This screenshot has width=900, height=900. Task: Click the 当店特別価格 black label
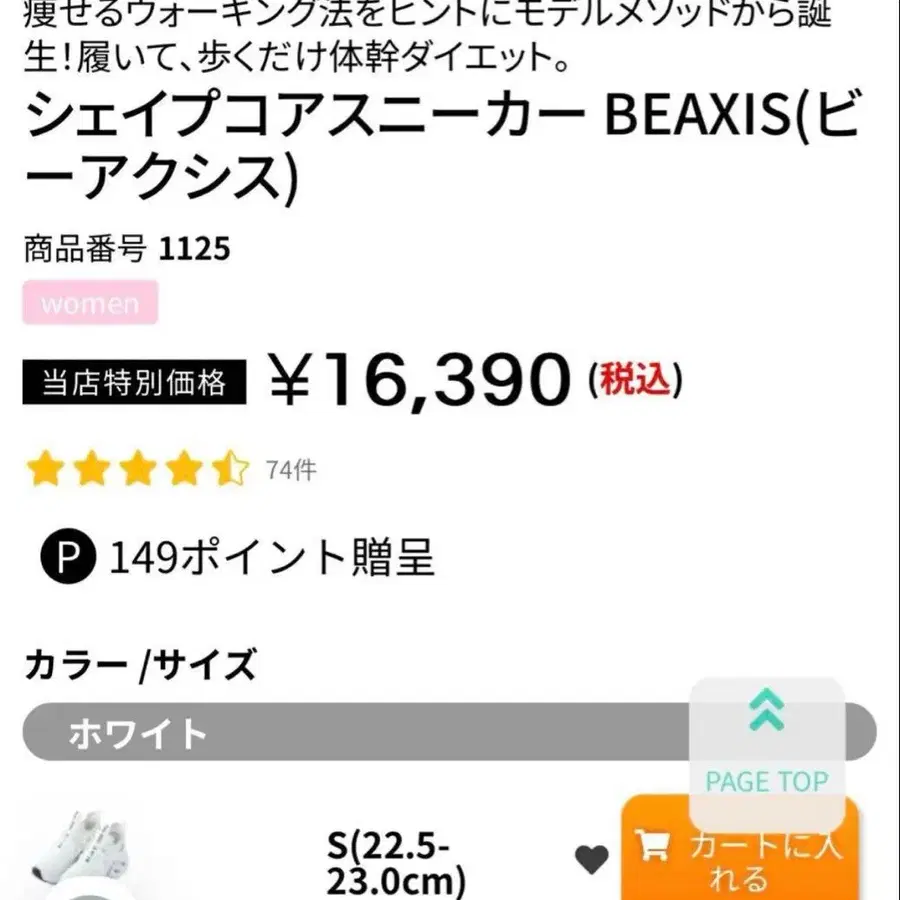(134, 383)
